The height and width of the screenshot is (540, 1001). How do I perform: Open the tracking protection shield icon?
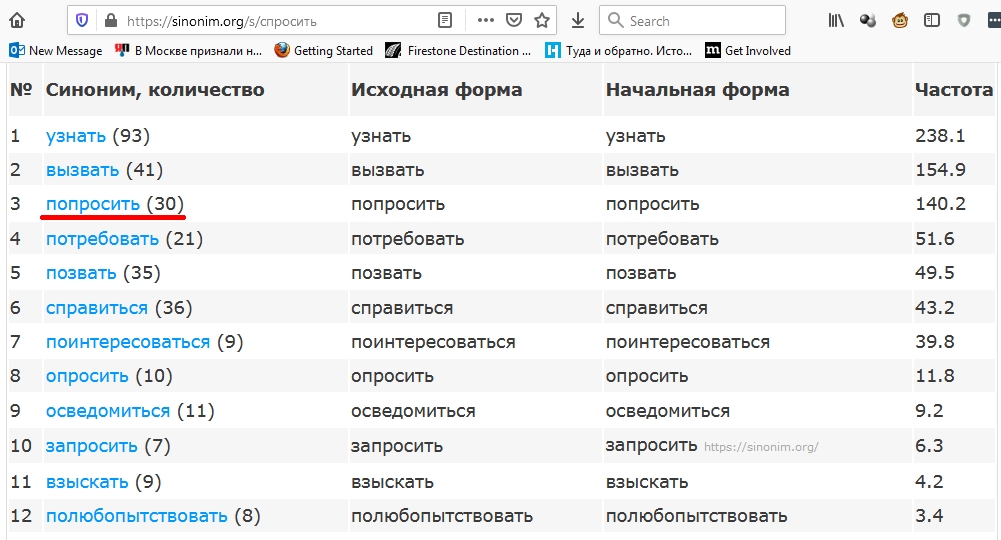pos(82,20)
